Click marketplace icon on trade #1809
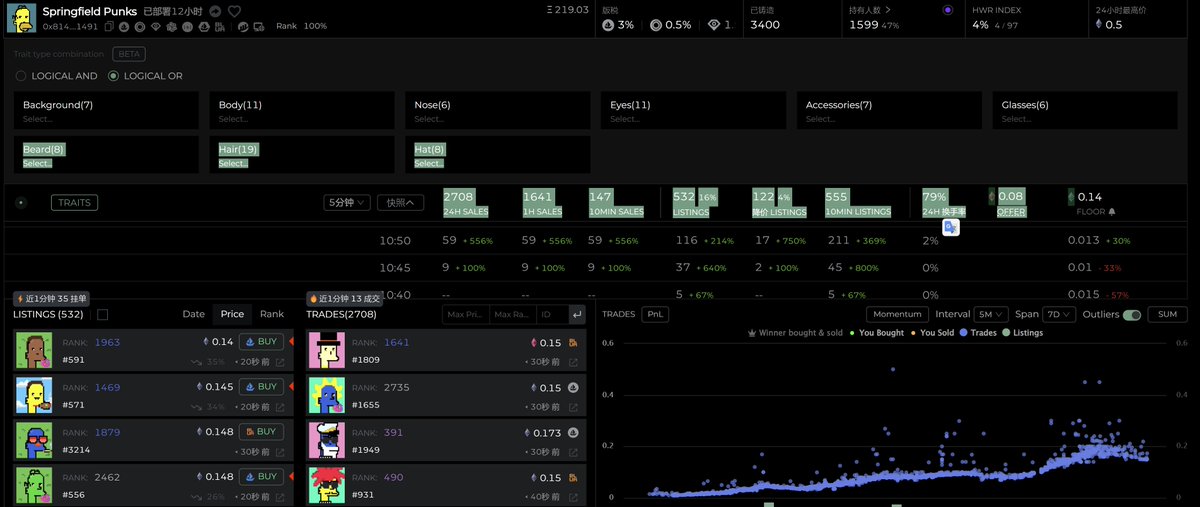Viewport: 1200px width, 507px height. pyautogui.click(x=574, y=342)
